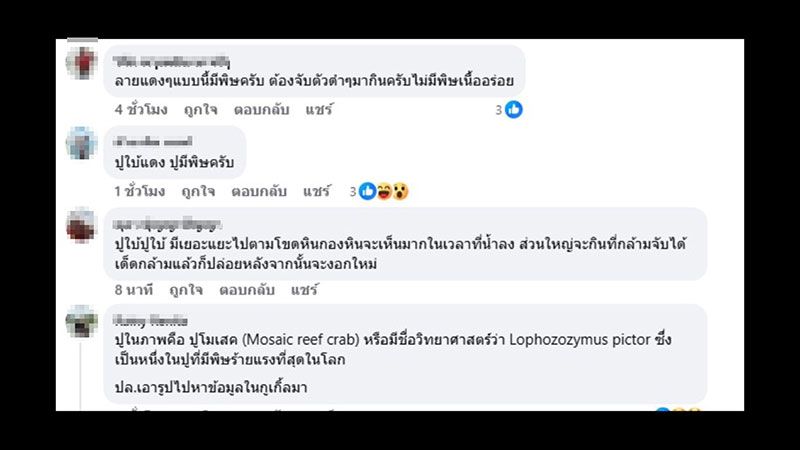The image size is (800, 450).
Task: Open the avatar next to the ปูใบ้แดง comment
Action: click(81, 144)
